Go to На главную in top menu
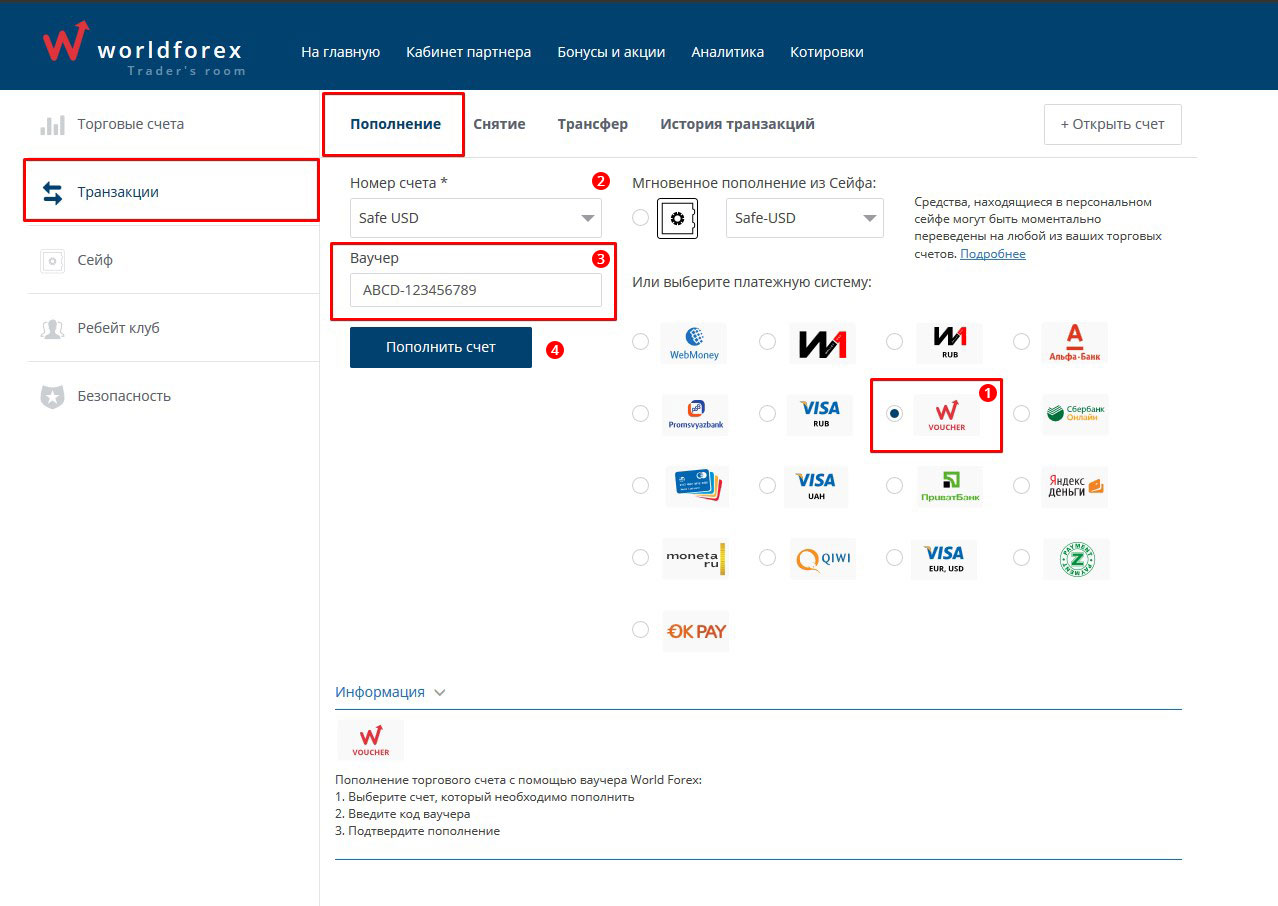Viewport: 1278px width, 906px height. click(340, 52)
